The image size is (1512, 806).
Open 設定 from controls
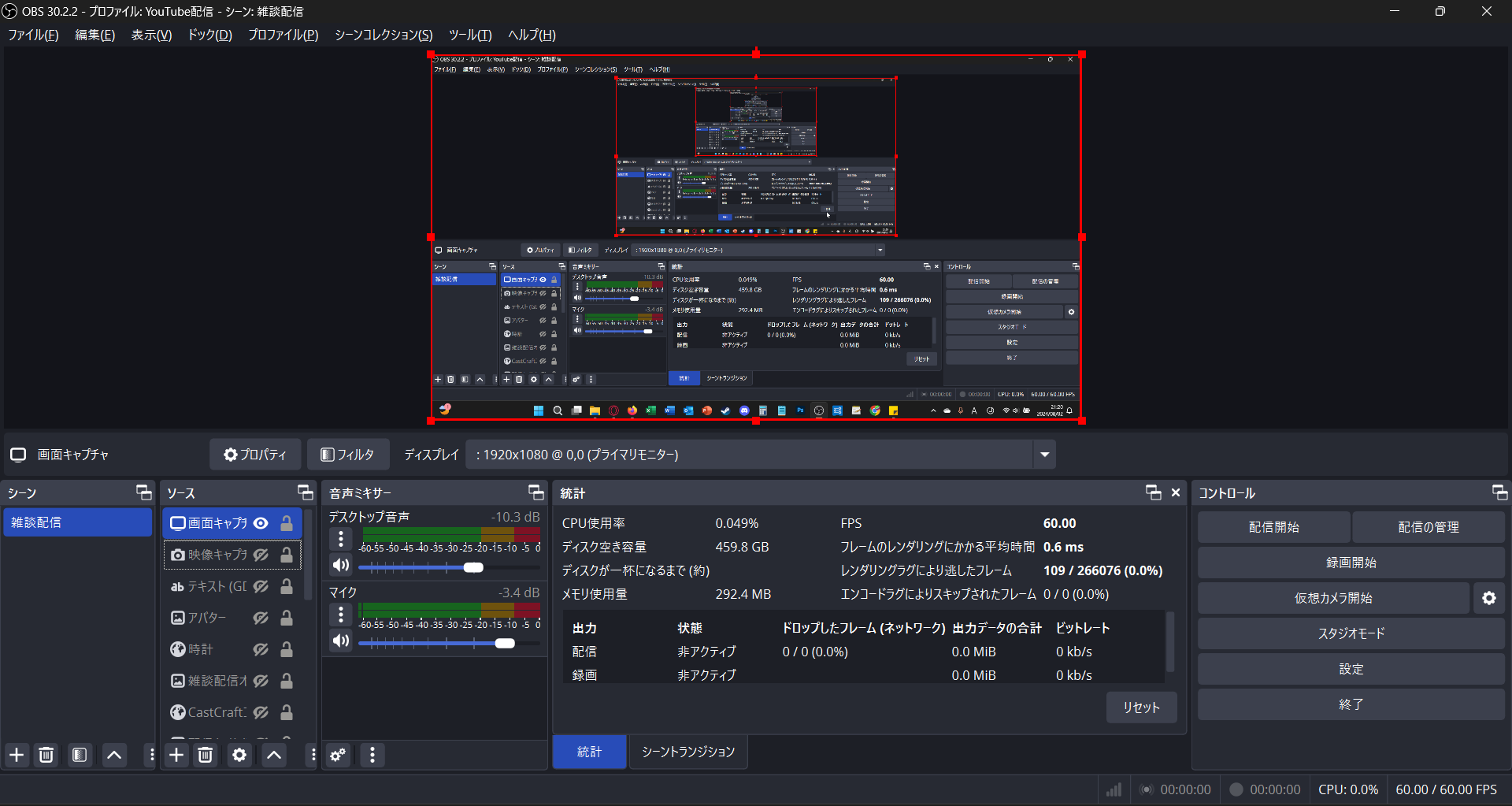[x=1351, y=669]
